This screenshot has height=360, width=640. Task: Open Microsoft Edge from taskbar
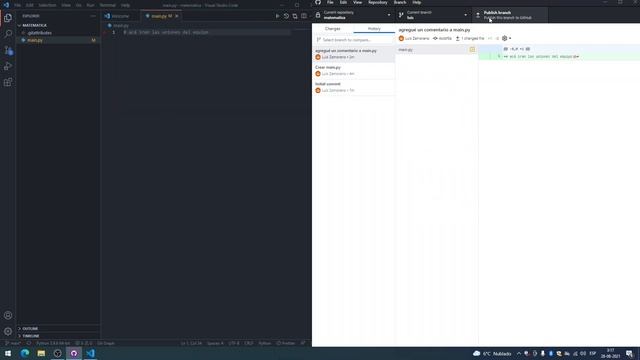pyautogui.click(x=24, y=353)
